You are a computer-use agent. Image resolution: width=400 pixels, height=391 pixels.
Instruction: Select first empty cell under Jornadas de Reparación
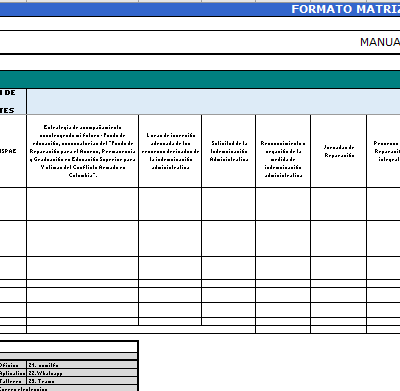[x=339, y=204]
